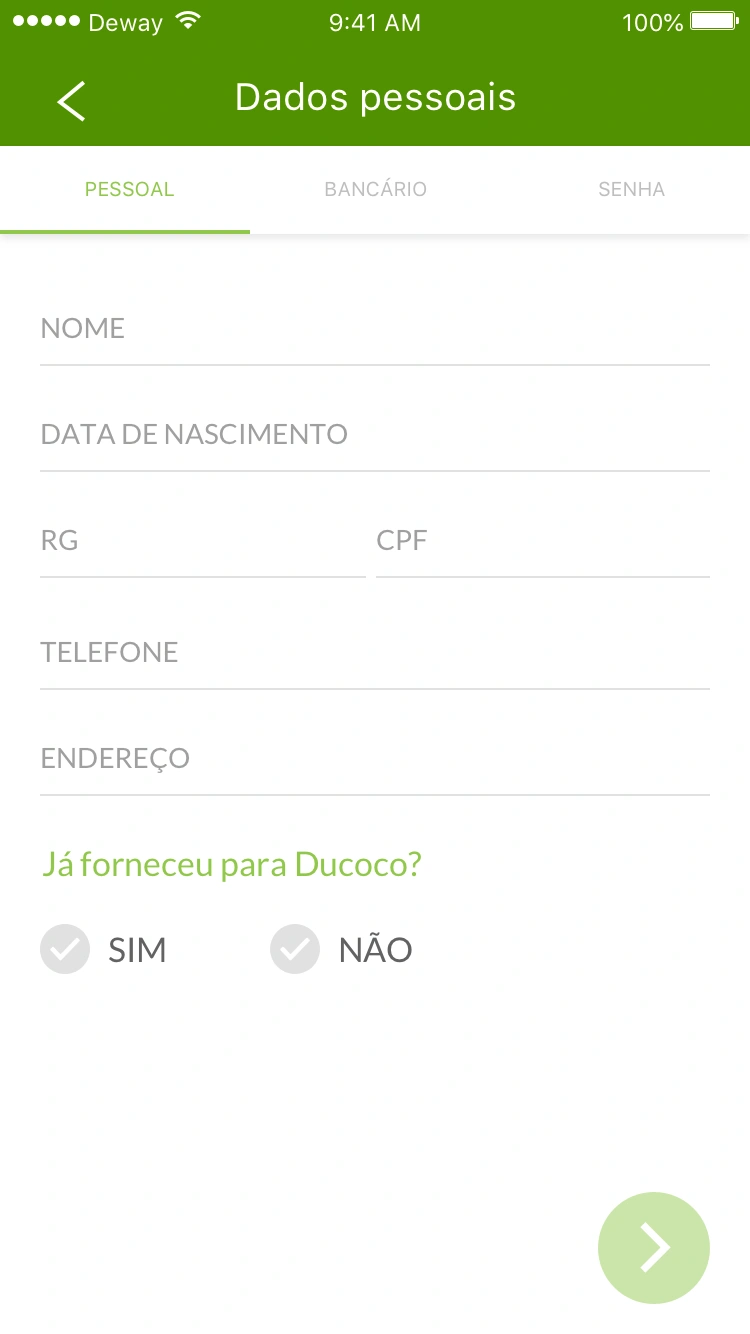Click into the RG field

(x=202, y=542)
